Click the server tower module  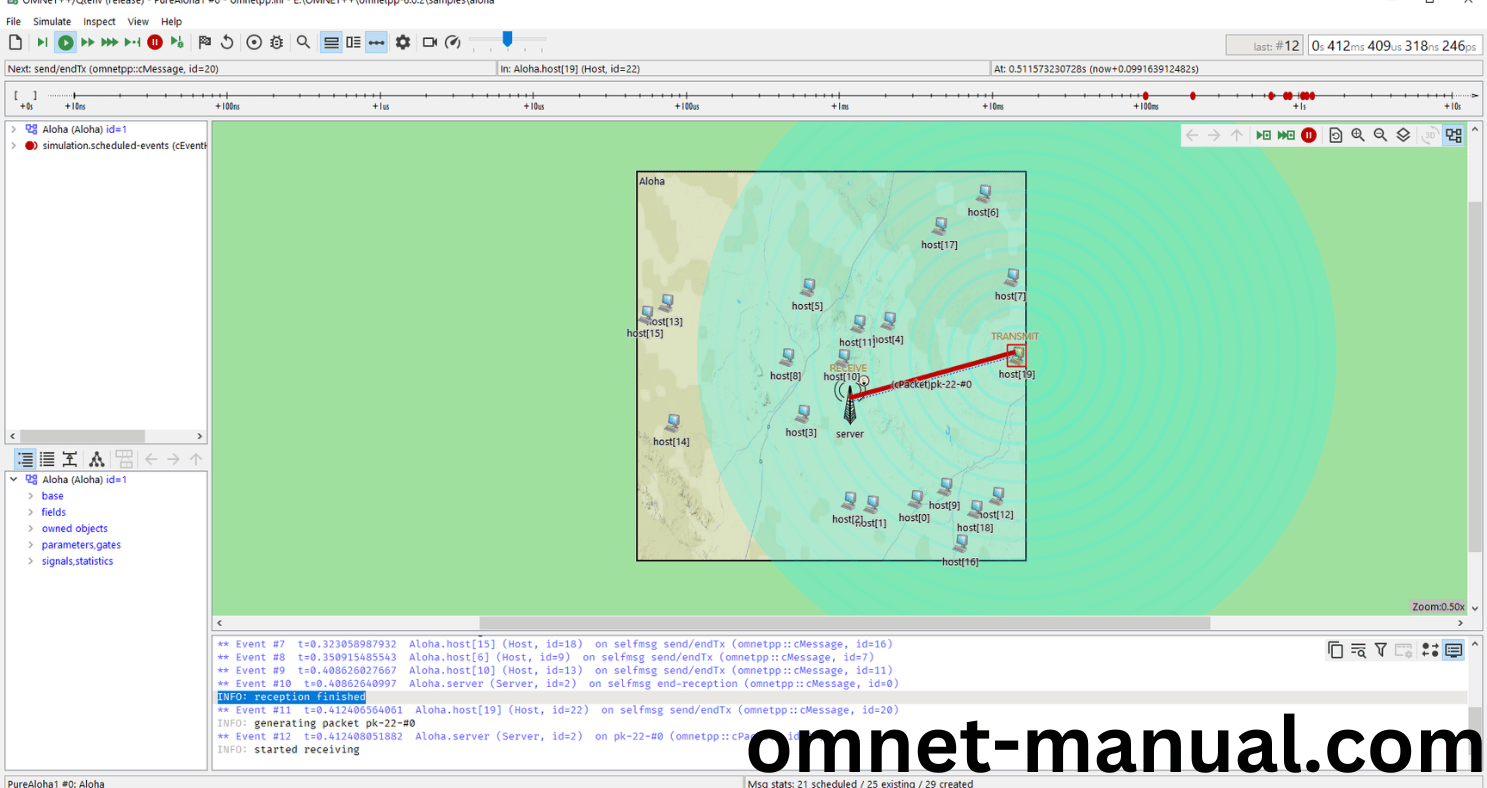[x=849, y=407]
